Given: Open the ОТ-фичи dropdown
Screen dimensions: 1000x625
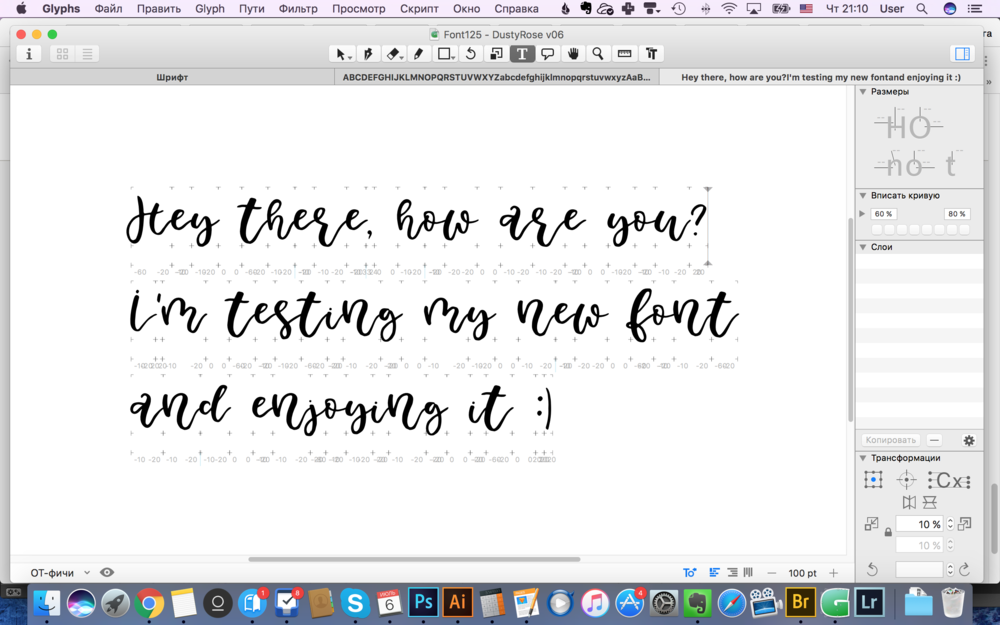Looking at the screenshot, I should coord(60,572).
